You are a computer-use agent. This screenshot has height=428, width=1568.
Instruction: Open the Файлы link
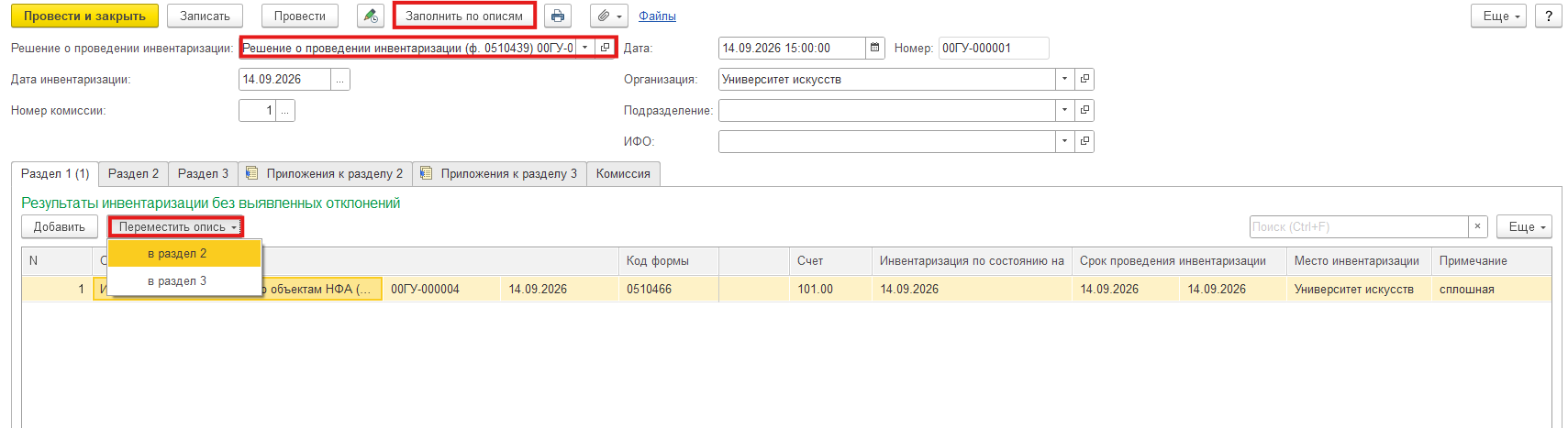pos(657,16)
